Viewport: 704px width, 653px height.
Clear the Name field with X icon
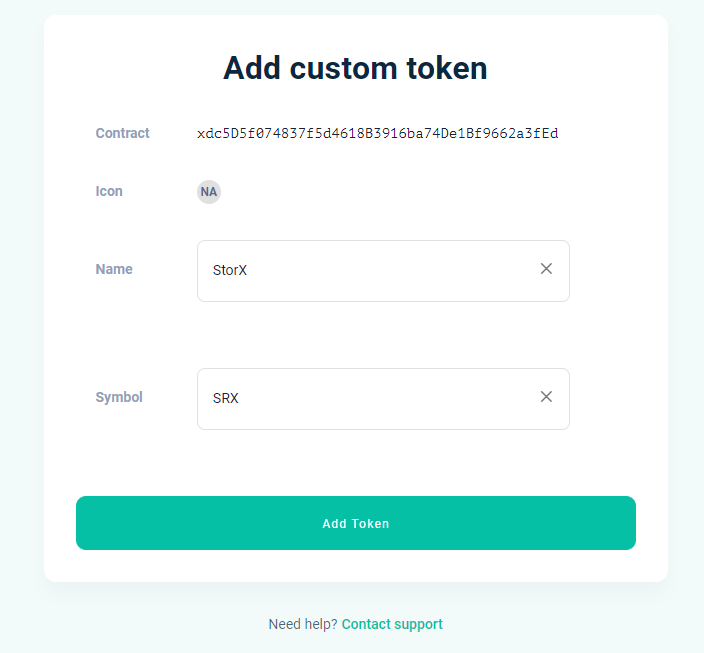[546, 269]
